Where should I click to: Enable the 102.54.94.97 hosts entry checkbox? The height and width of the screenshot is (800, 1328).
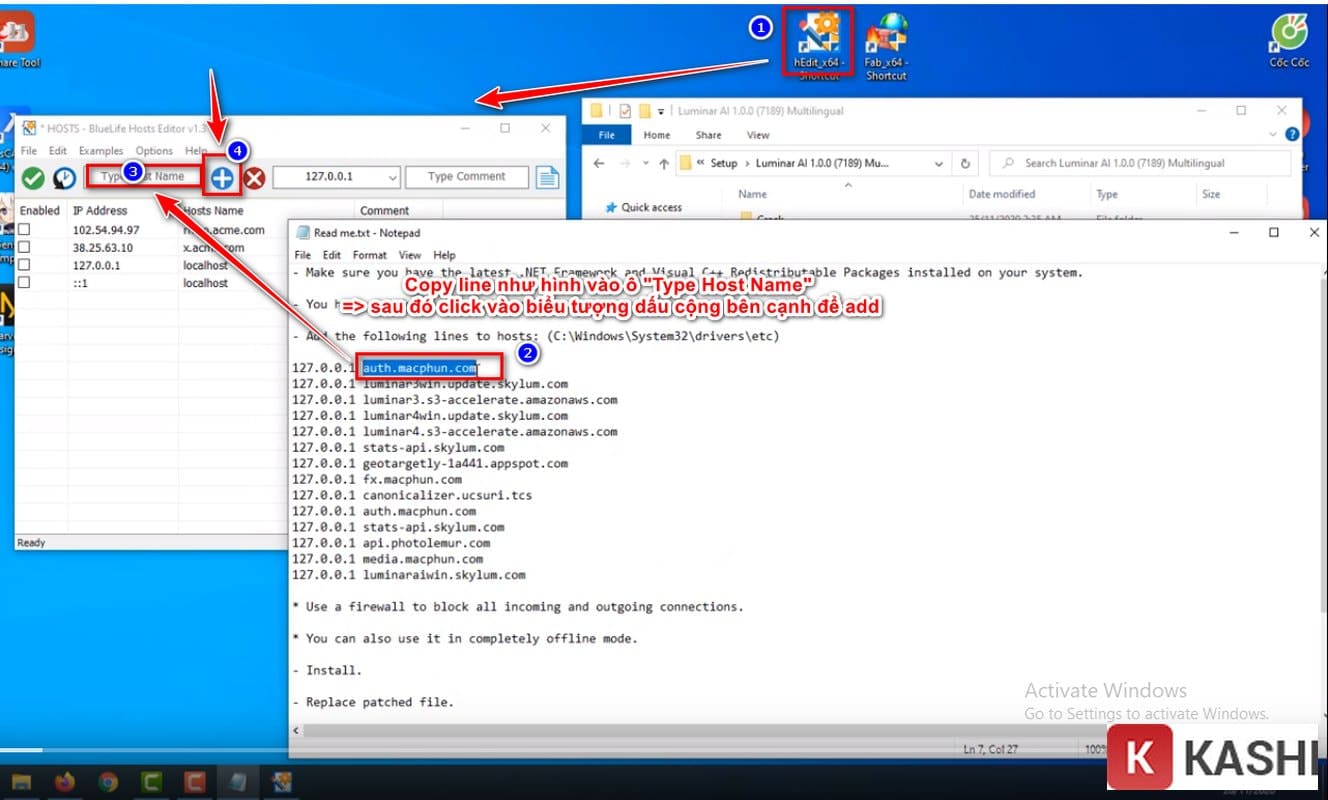(24, 230)
